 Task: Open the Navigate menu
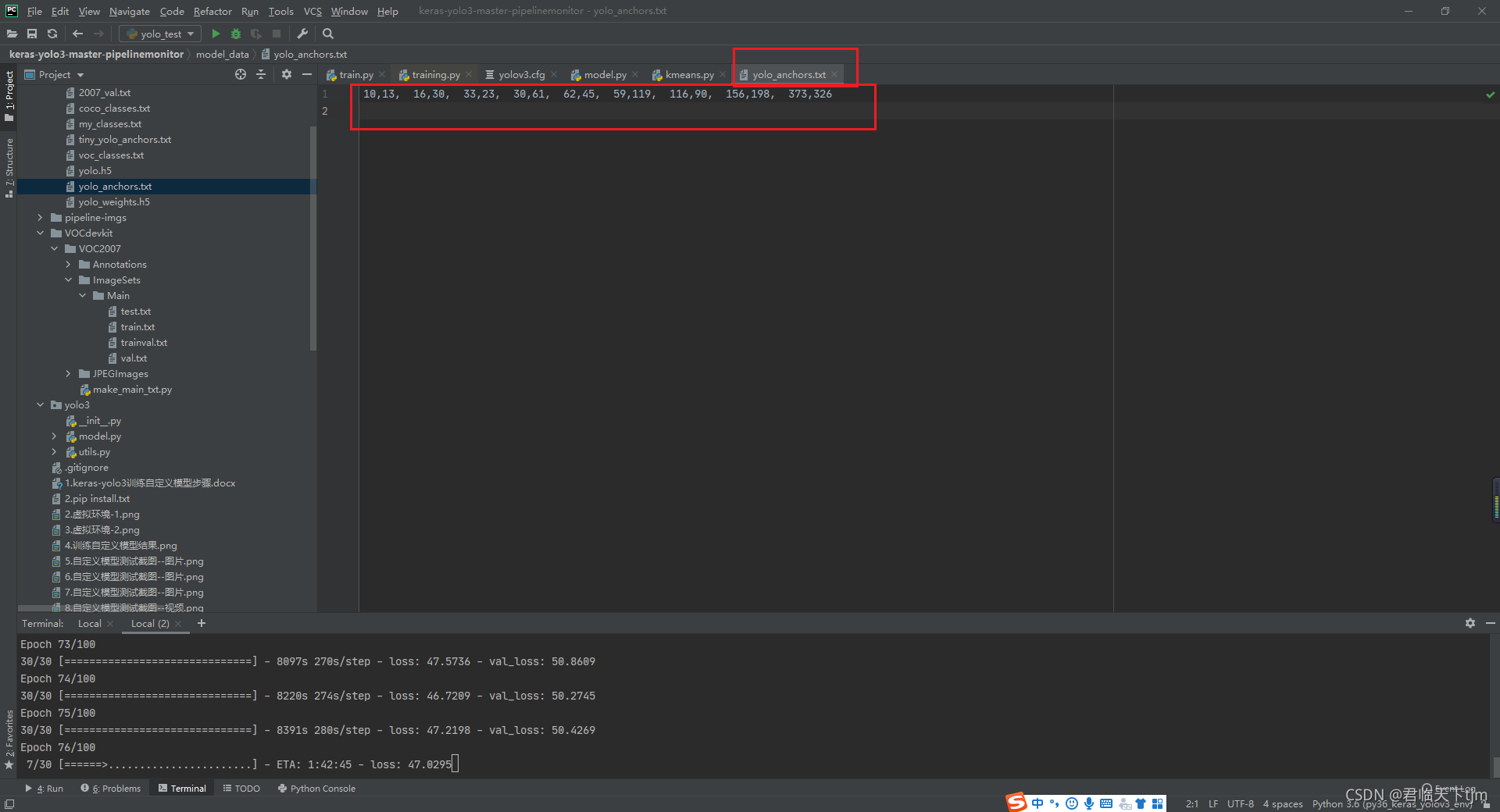pyautogui.click(x=130, y=11)
